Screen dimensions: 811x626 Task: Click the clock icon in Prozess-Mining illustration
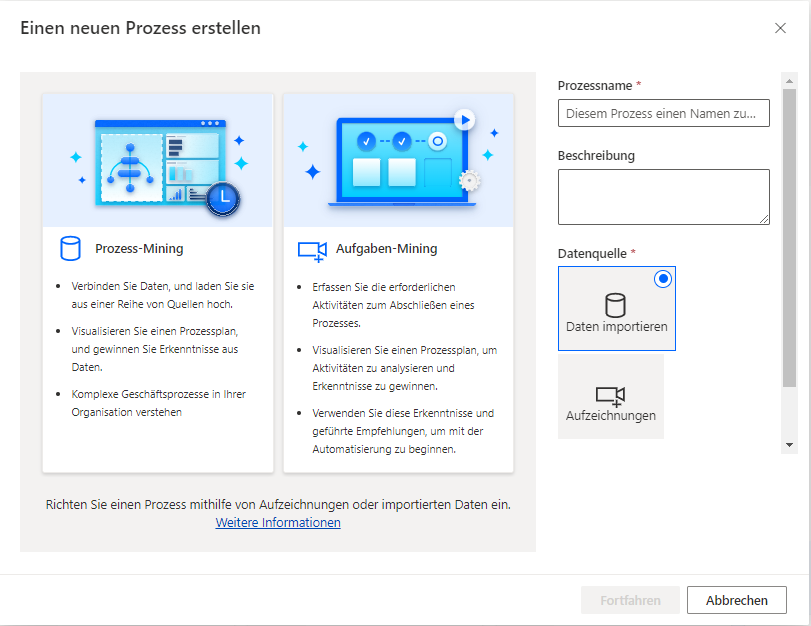tap(224, 198)
